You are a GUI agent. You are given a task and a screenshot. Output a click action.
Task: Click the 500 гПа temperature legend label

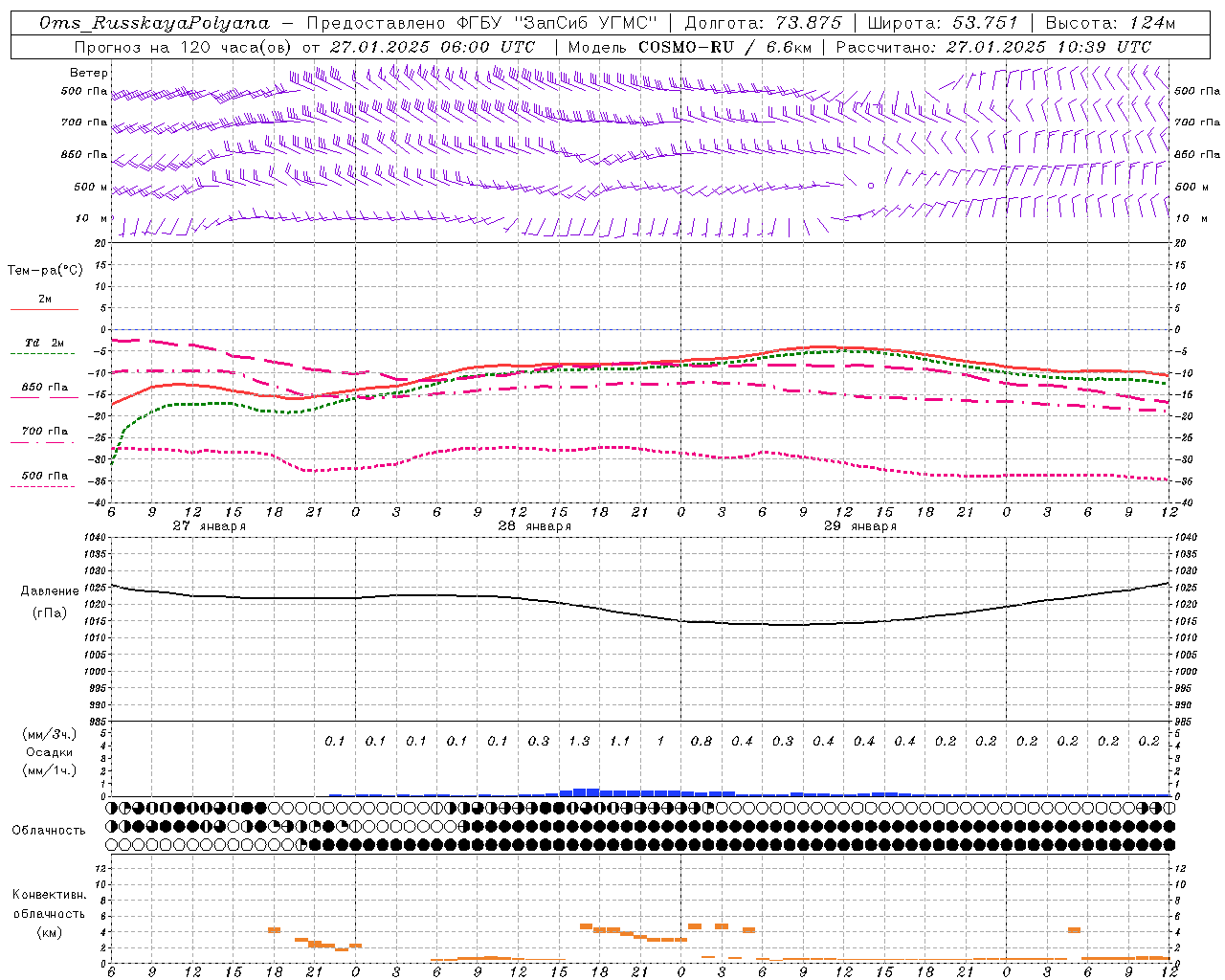pyautogui.click(x=45, y=476)
